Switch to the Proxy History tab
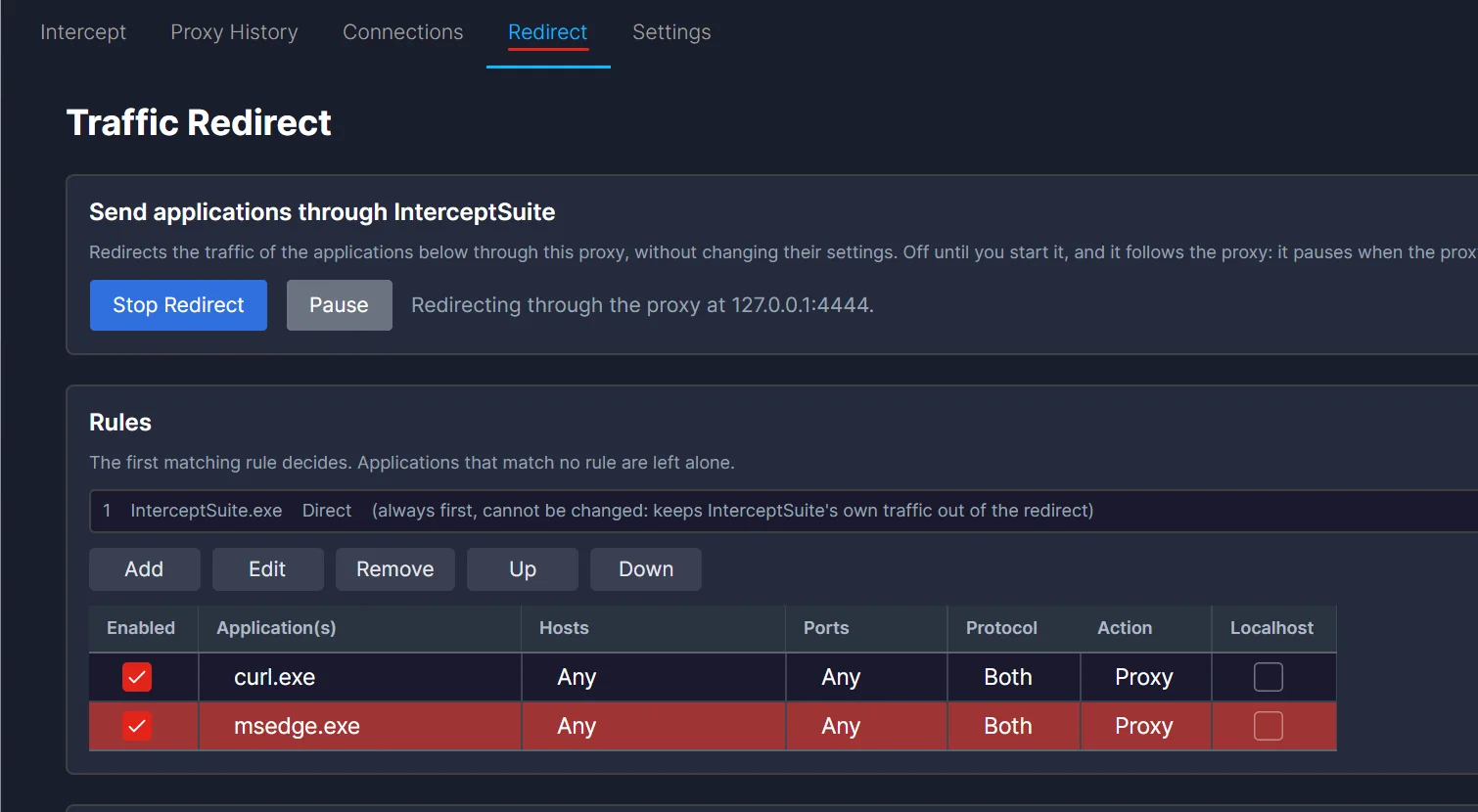The height and width of the screenshot is (812, 1478). click(234, 32)
